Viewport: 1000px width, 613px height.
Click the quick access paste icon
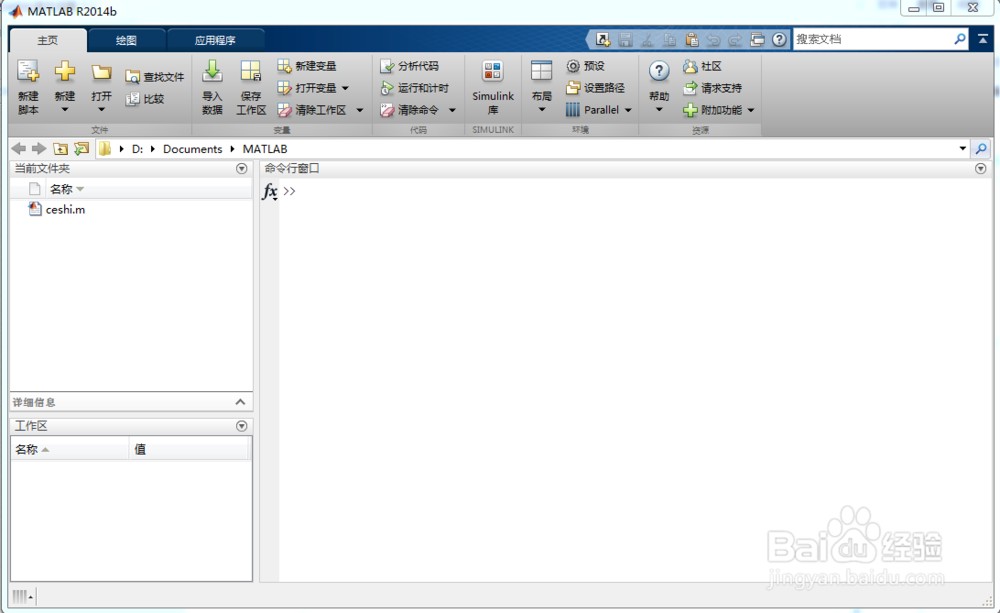[691, 40]
